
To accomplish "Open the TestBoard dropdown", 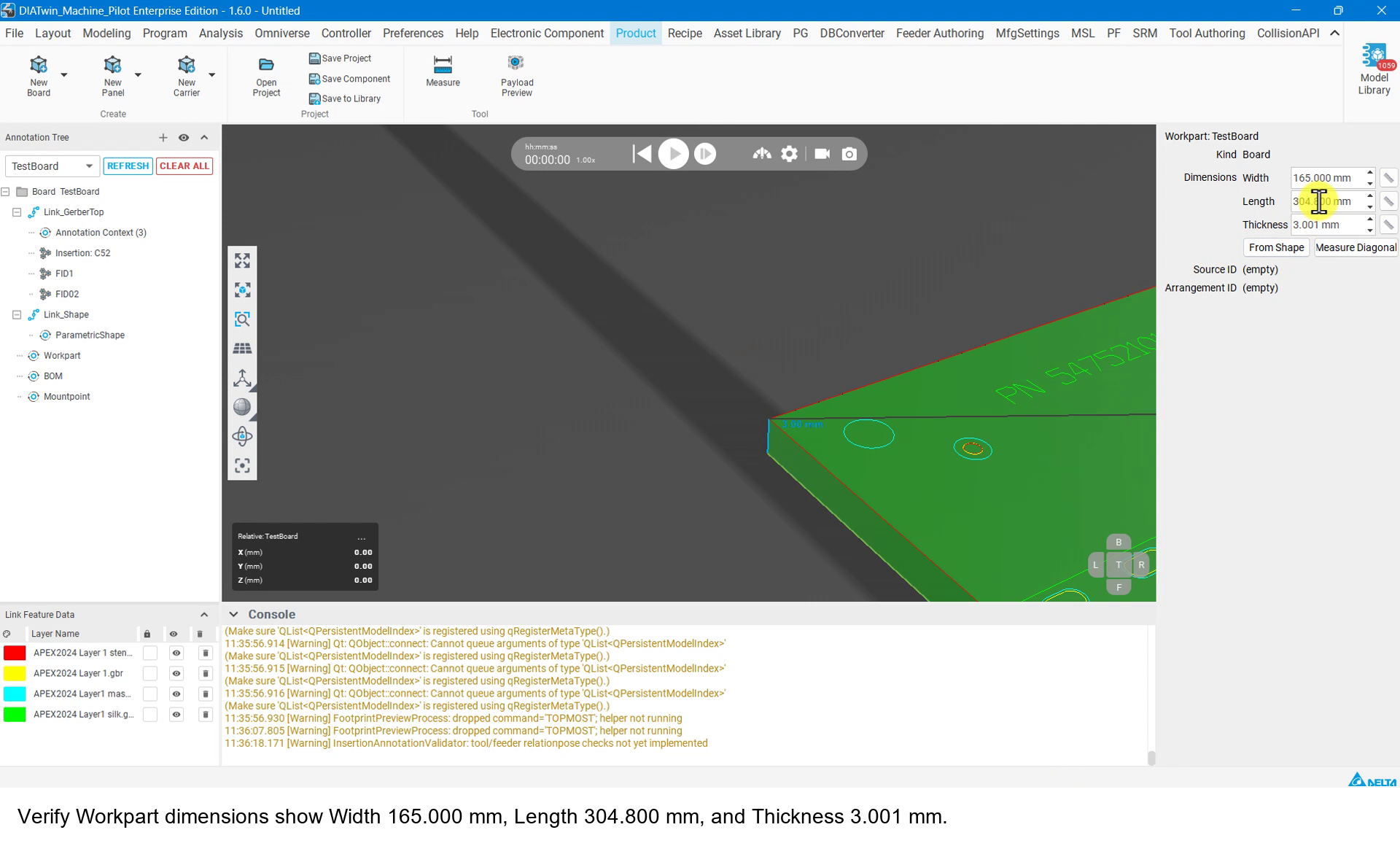I will click(x=52, y=166).
